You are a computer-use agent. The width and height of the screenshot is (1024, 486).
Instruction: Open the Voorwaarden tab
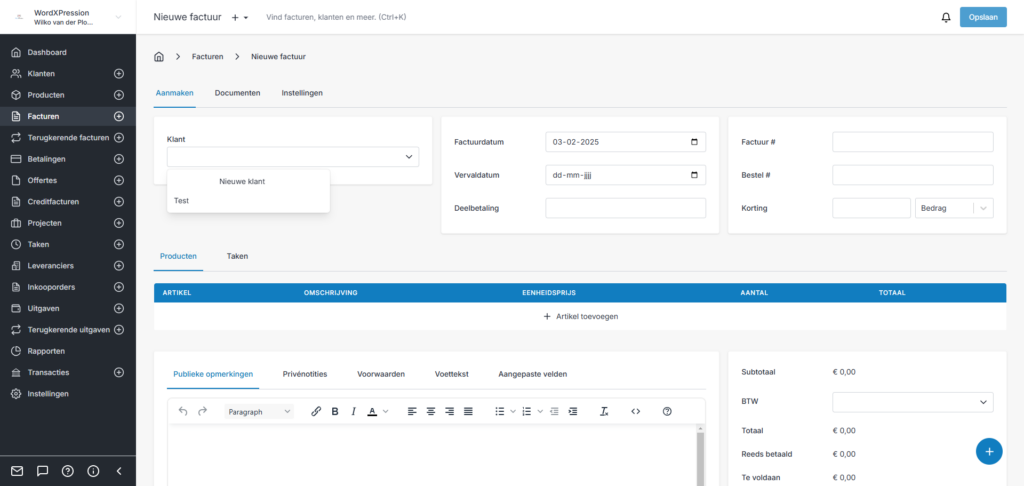coord(381,374)
